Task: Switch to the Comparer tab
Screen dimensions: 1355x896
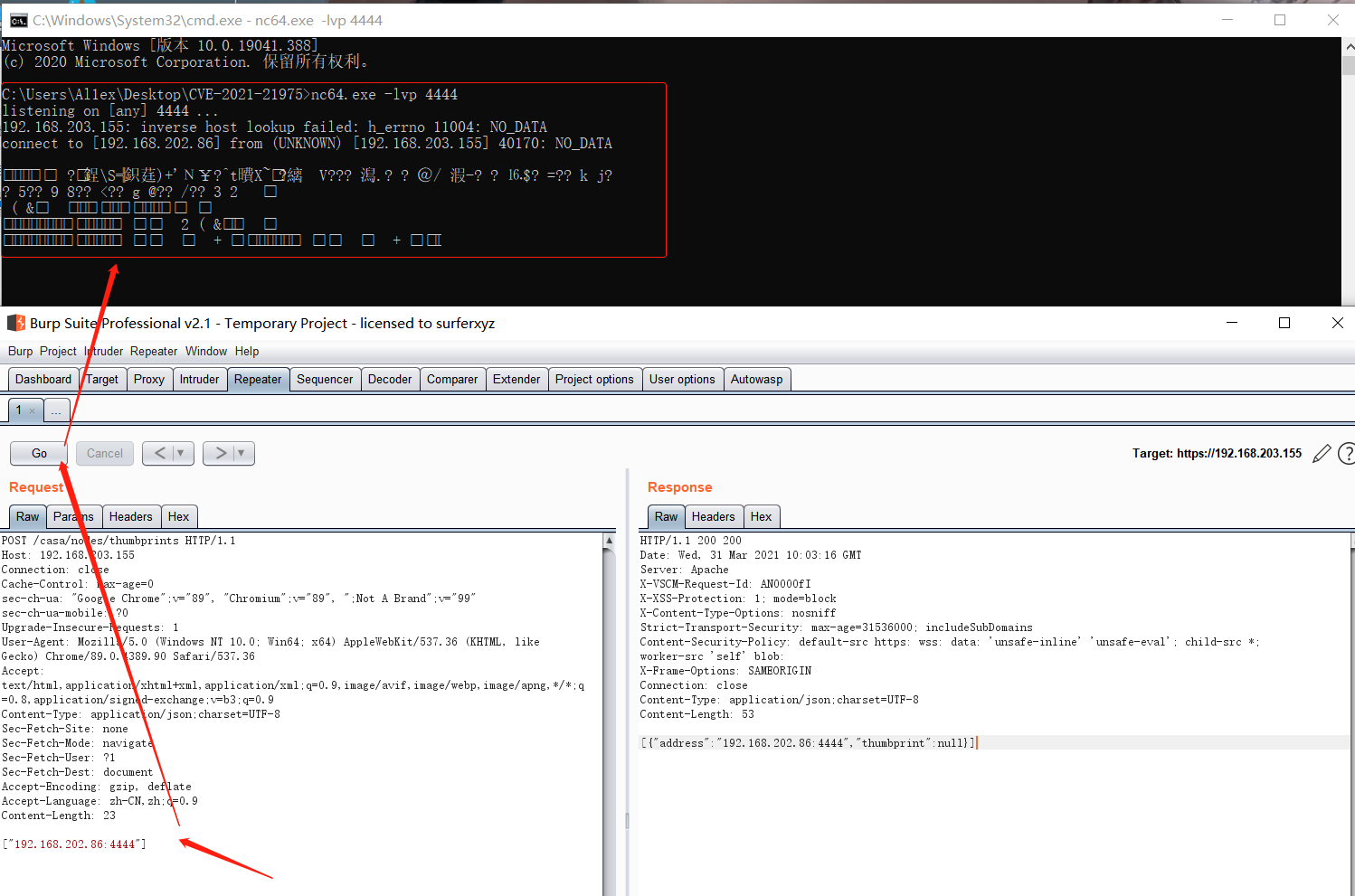Action: [452, 379]
